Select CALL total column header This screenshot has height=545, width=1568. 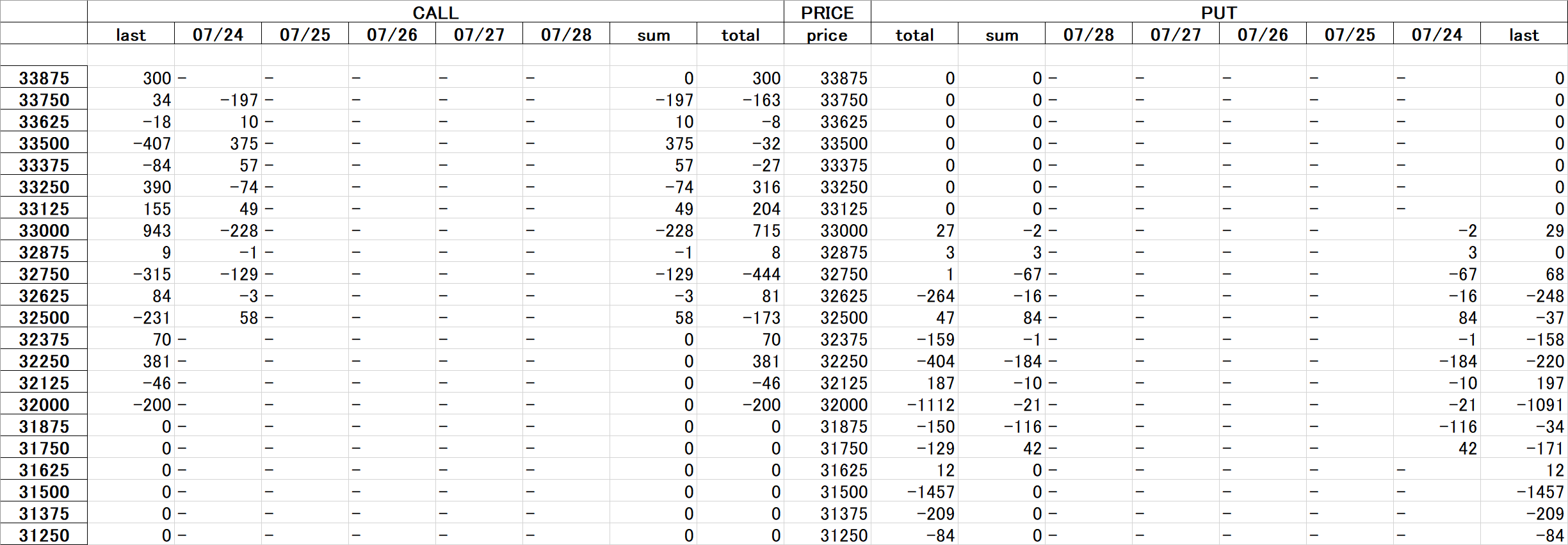[x=740, y=34]
